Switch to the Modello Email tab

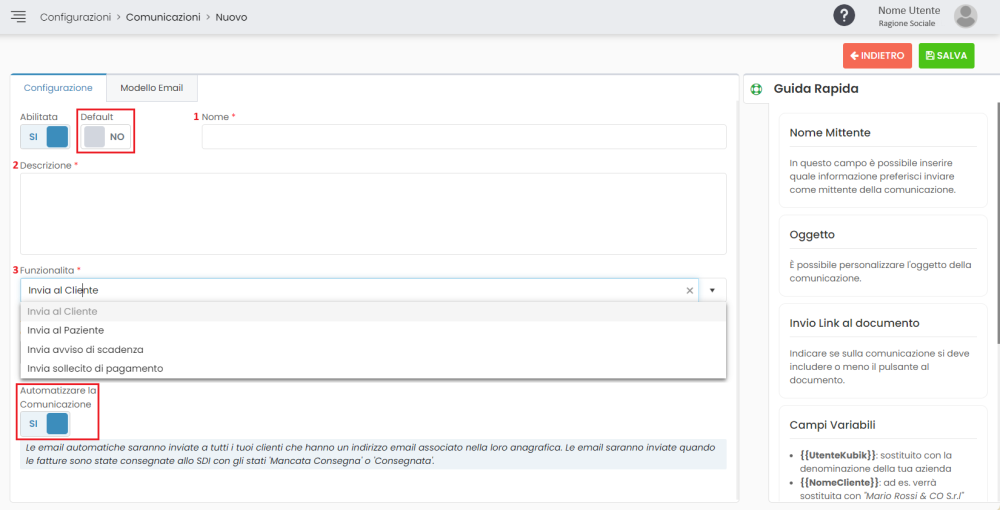(x=151, y=88)
